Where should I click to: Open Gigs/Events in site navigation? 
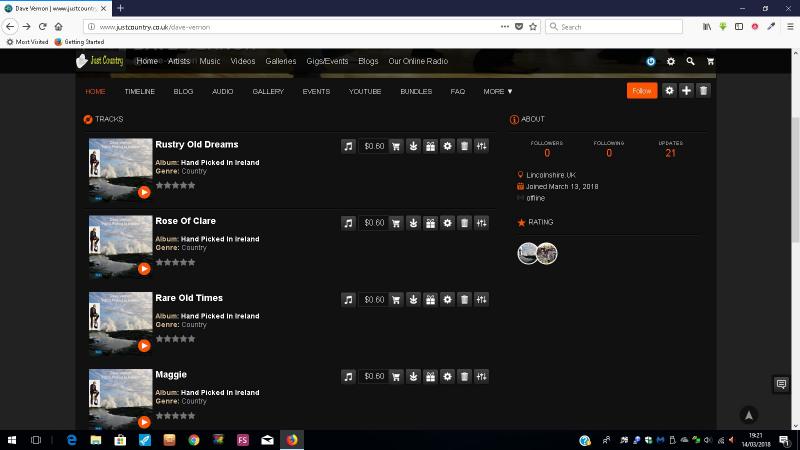327,61
